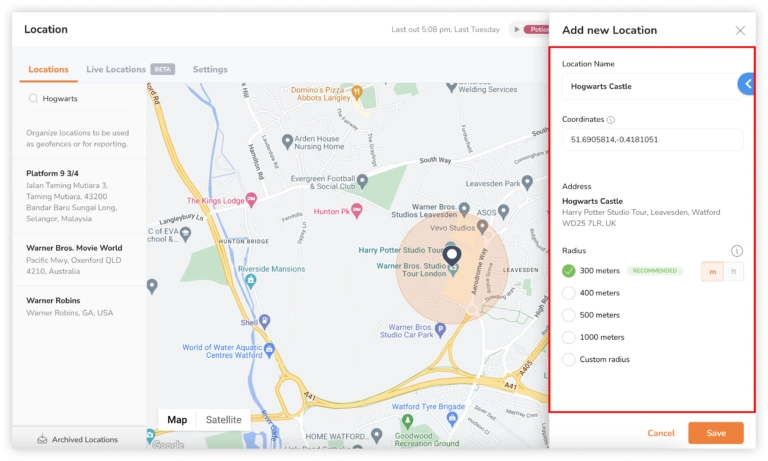Screen dimensions: 768x461
Task: Switch radius unit to meters (m)
Action: click(x=713, y=271)
